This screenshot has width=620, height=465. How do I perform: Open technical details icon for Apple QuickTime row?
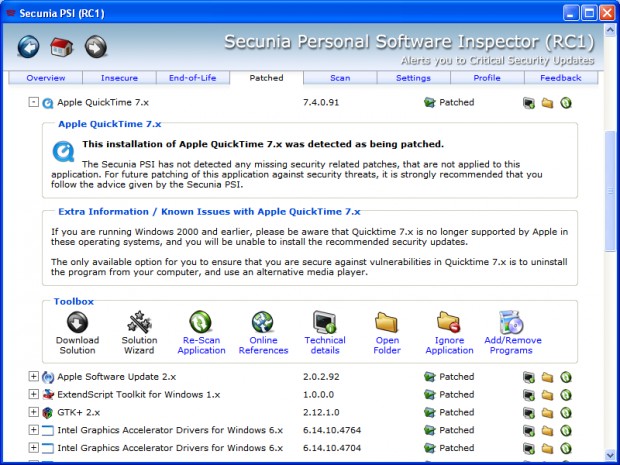529,103
